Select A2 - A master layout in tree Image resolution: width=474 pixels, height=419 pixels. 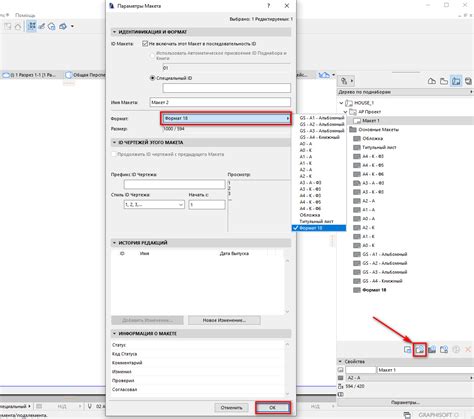(x=368, y=201)
